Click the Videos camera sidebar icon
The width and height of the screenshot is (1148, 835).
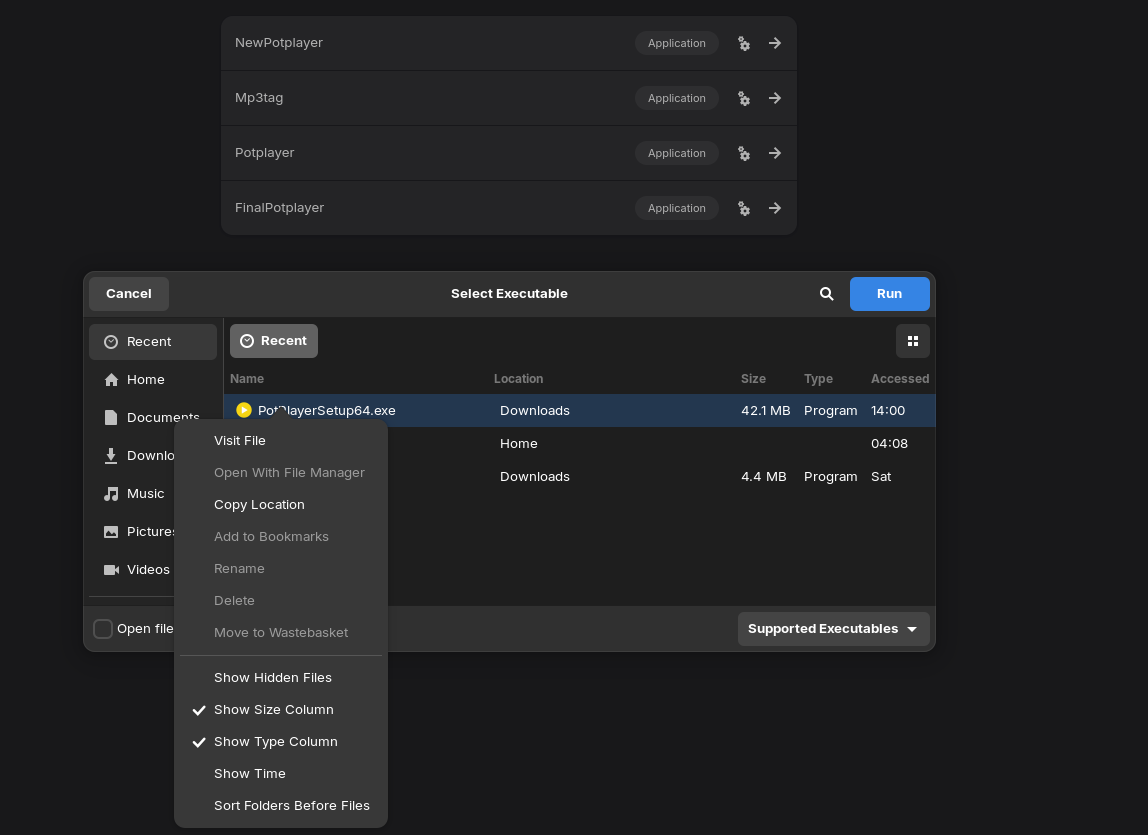point(111,570)
